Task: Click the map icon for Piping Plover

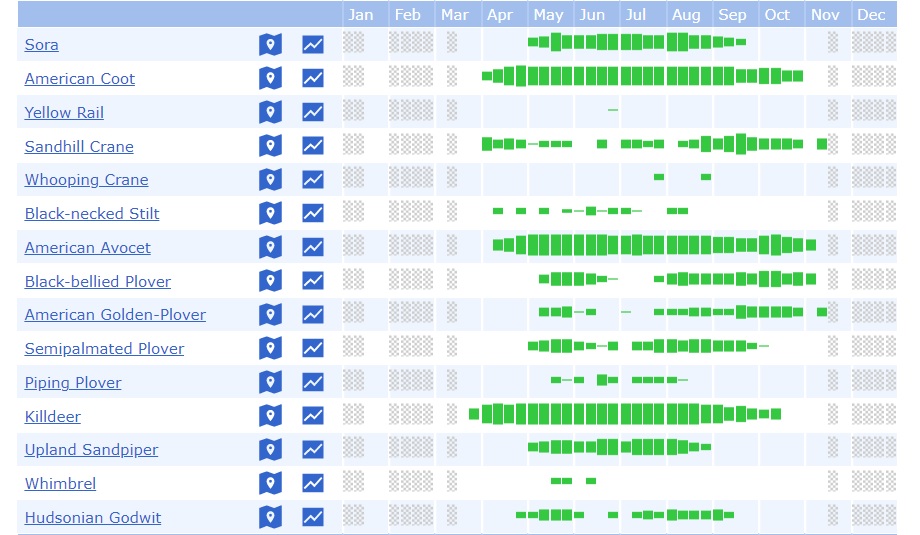Action: 270,383
